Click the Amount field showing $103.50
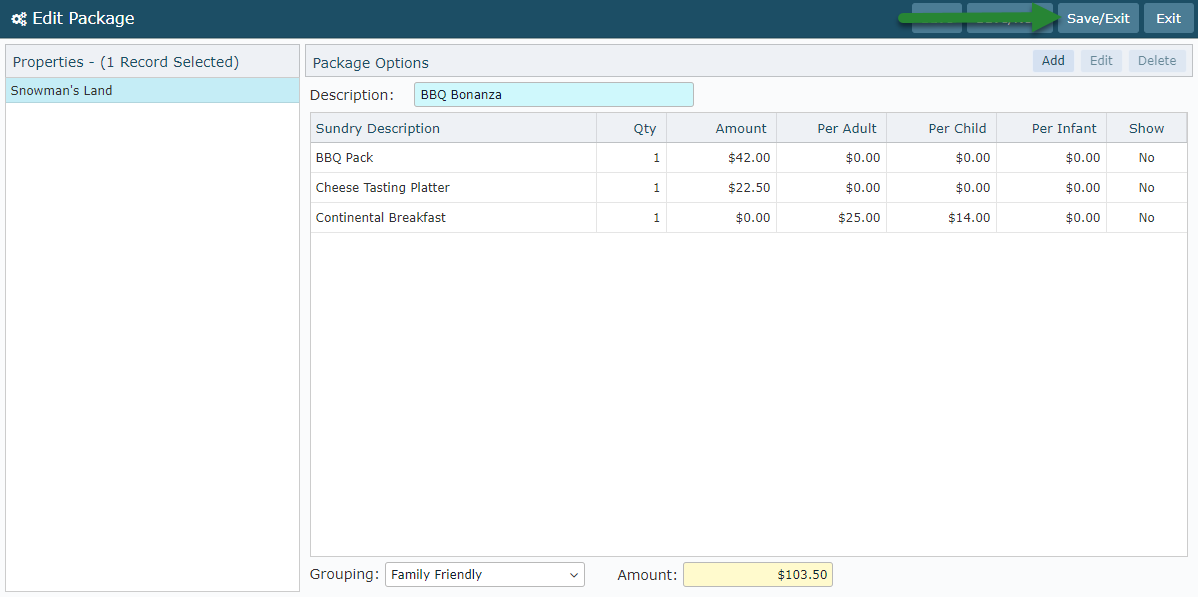1198x597 pixels. pos(758,575)
